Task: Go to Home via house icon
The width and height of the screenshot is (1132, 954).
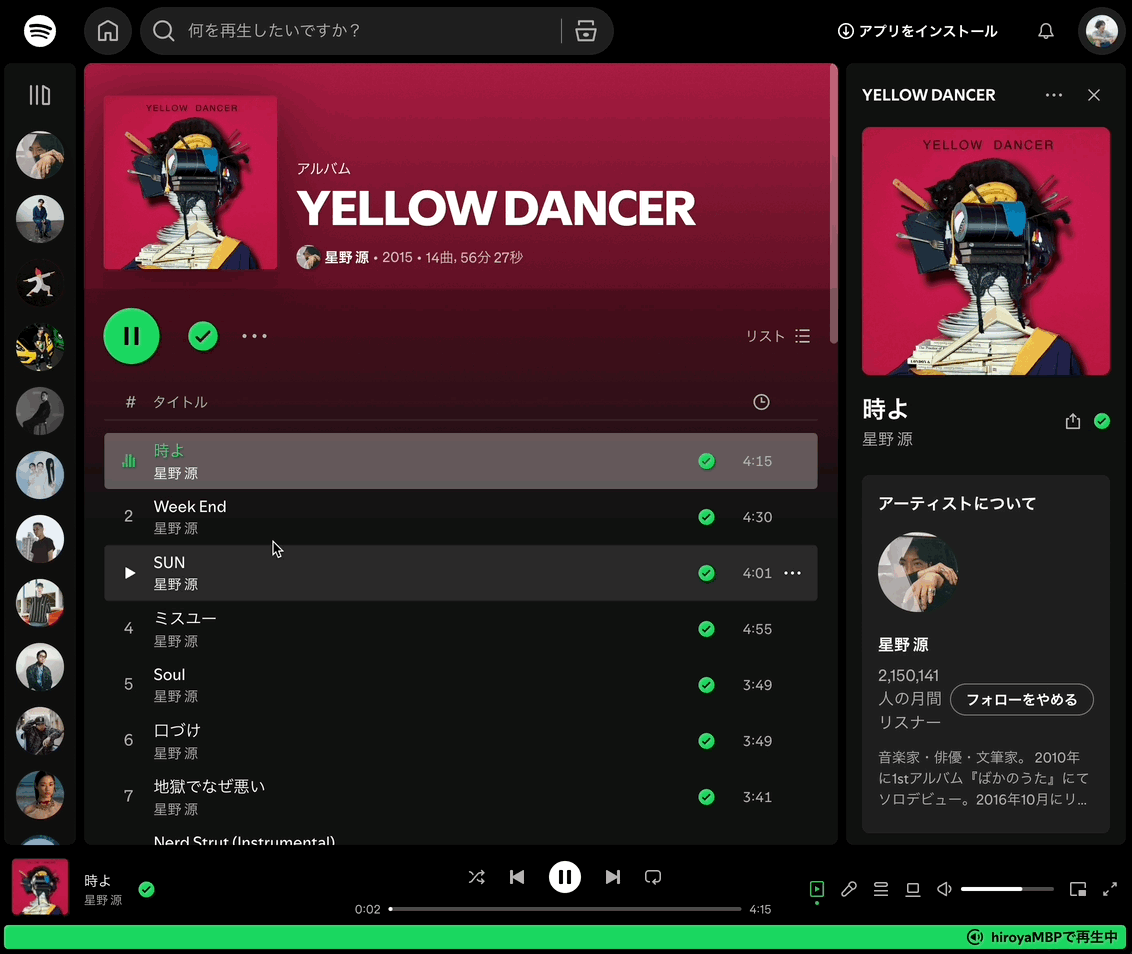Action: tap(108, 31)
